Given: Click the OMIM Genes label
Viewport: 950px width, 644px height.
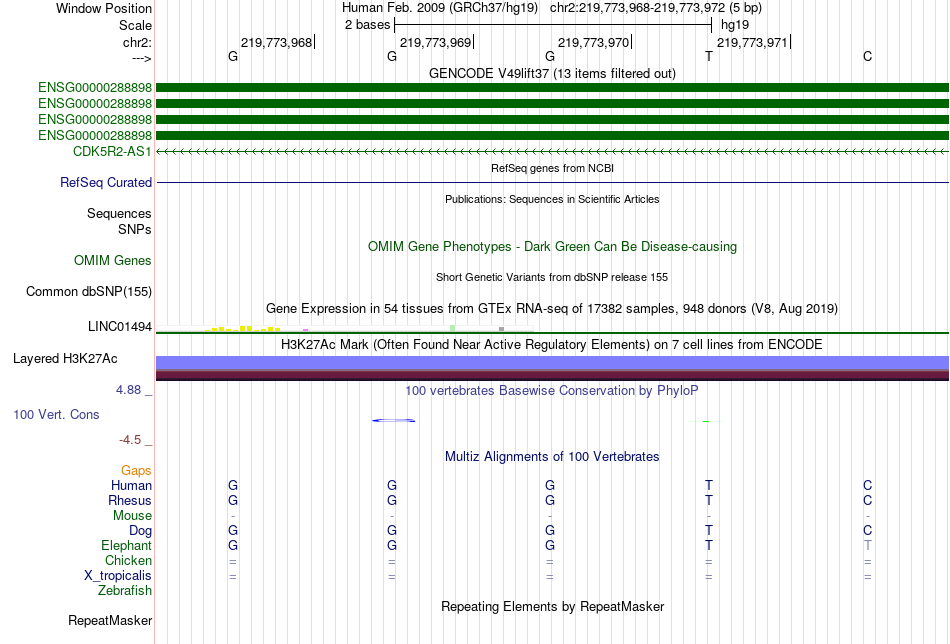Looking at the screenshot, I should (113, 261).
